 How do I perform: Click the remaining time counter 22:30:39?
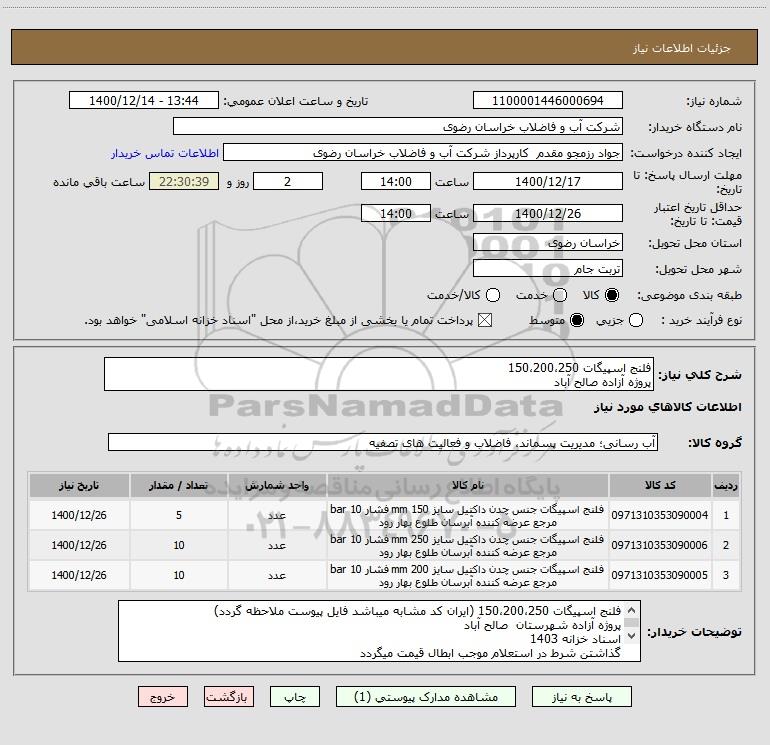click(x=184, y=181)
